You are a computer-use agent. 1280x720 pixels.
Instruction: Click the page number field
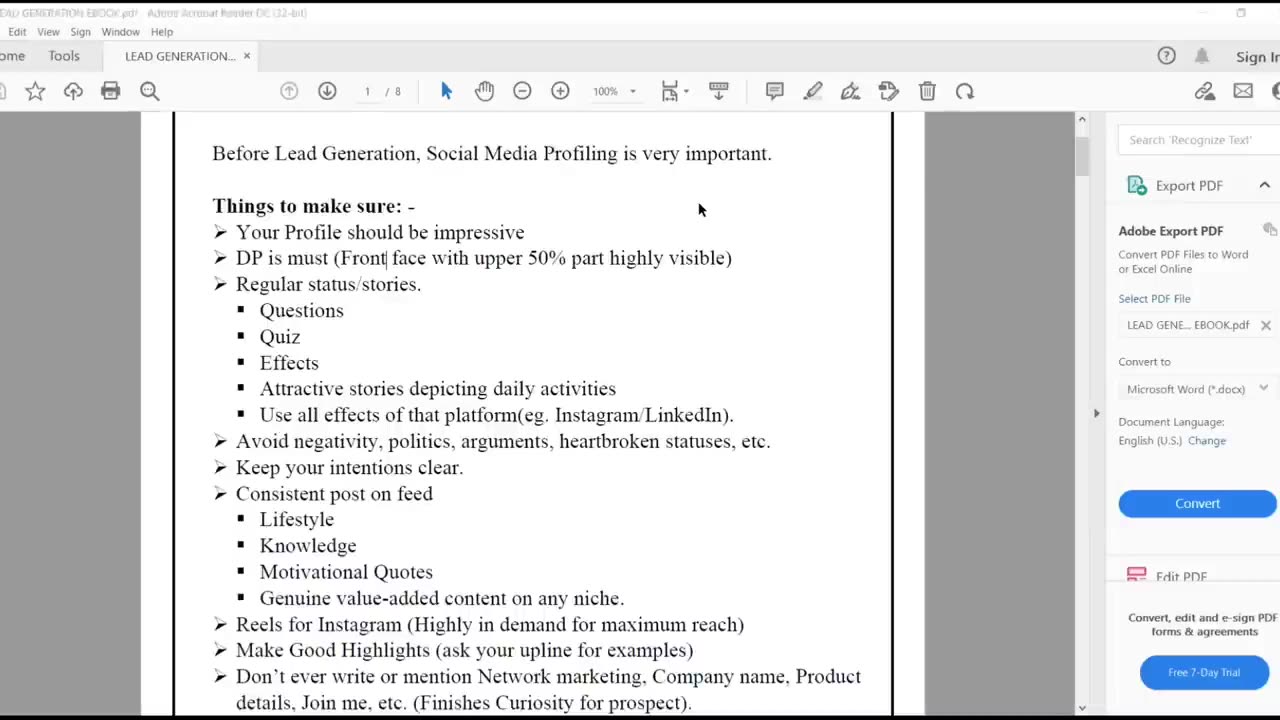pyautogui.click(x=367, y=92)
